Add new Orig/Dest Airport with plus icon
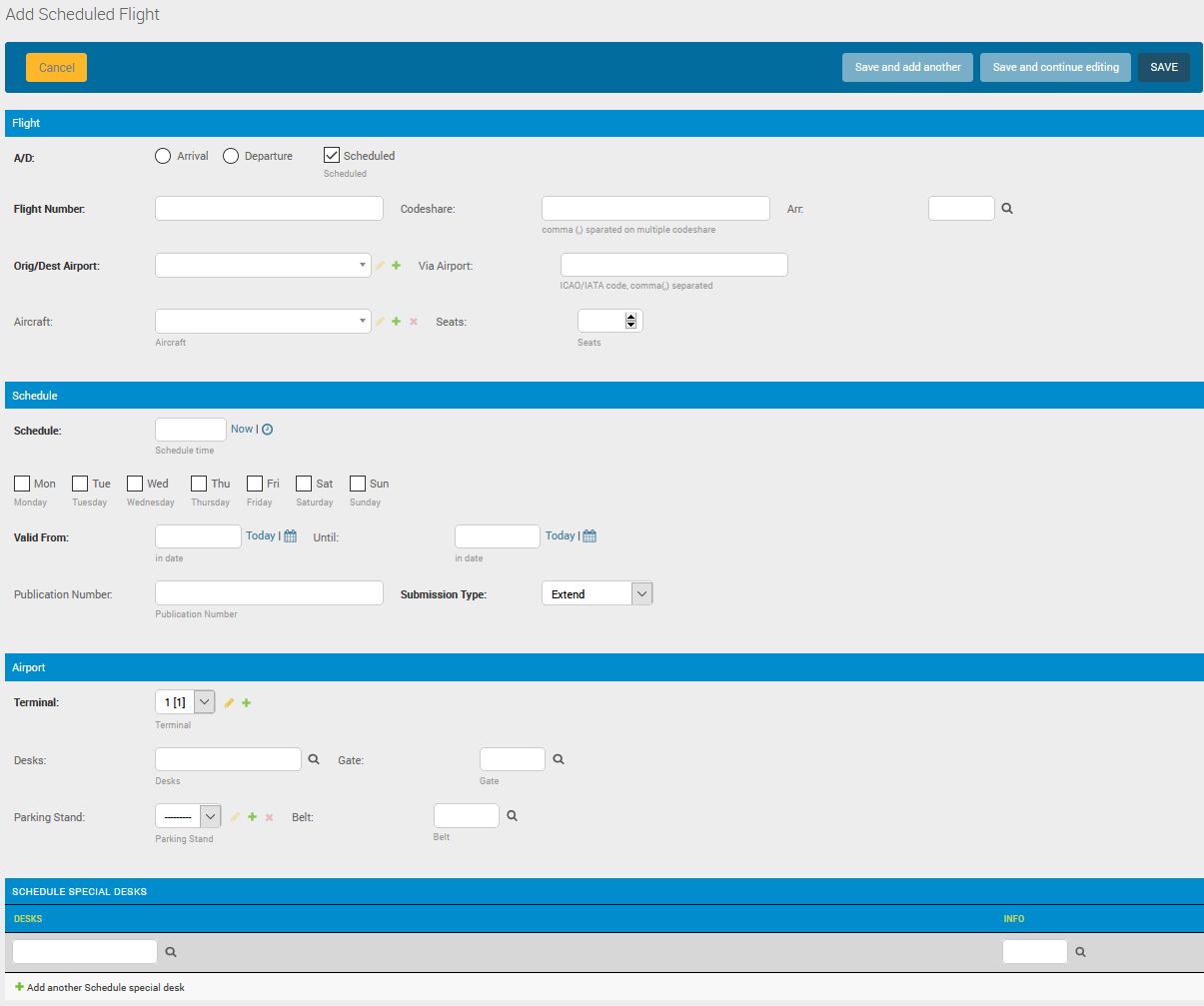Image resolution: width=1204 pixels, height=1006 pixels. pyautogui.click(x=397, y=266)
